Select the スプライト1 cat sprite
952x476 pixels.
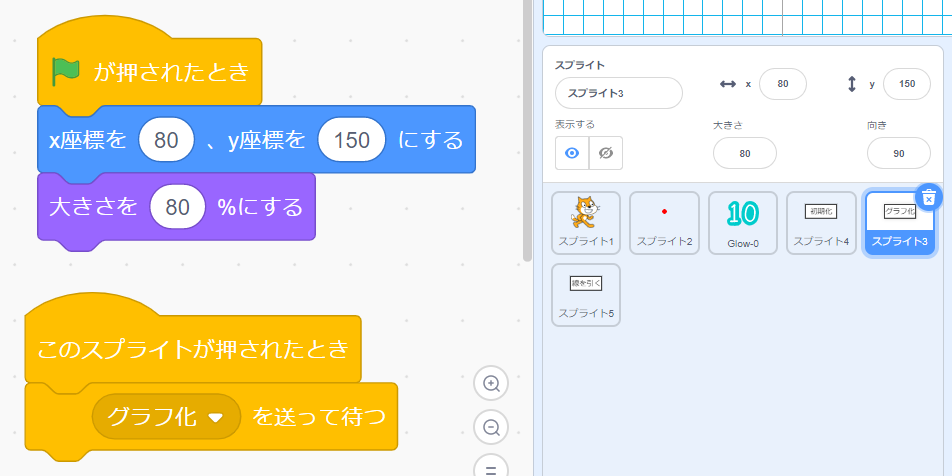click(x=586, y=223)
